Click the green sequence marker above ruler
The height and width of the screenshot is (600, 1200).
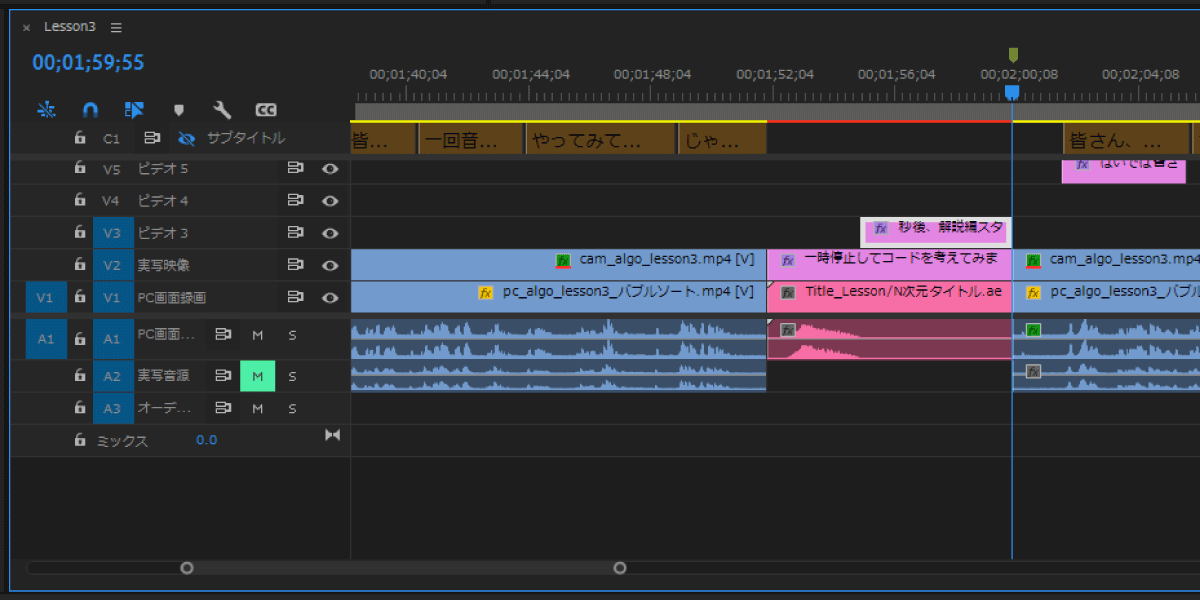[1013, 55]
